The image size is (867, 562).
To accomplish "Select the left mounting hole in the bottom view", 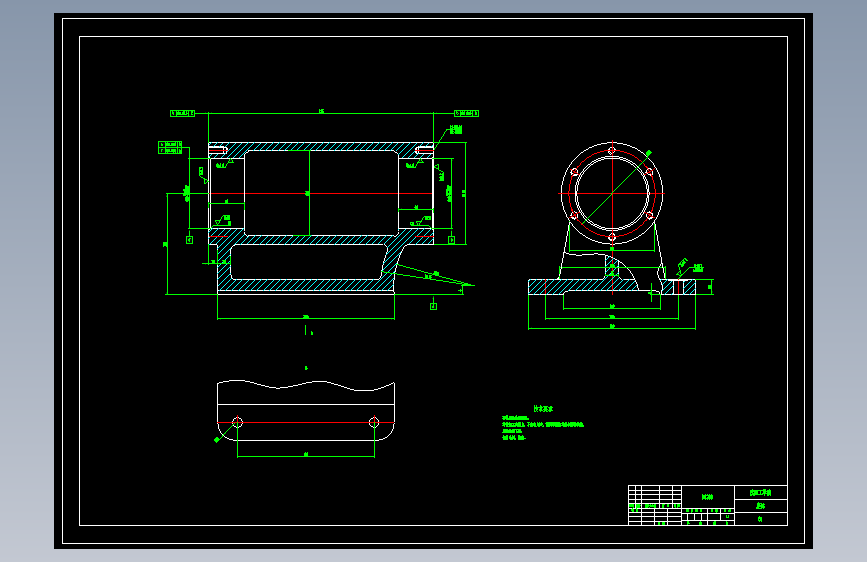I will (x=237, y=423).
